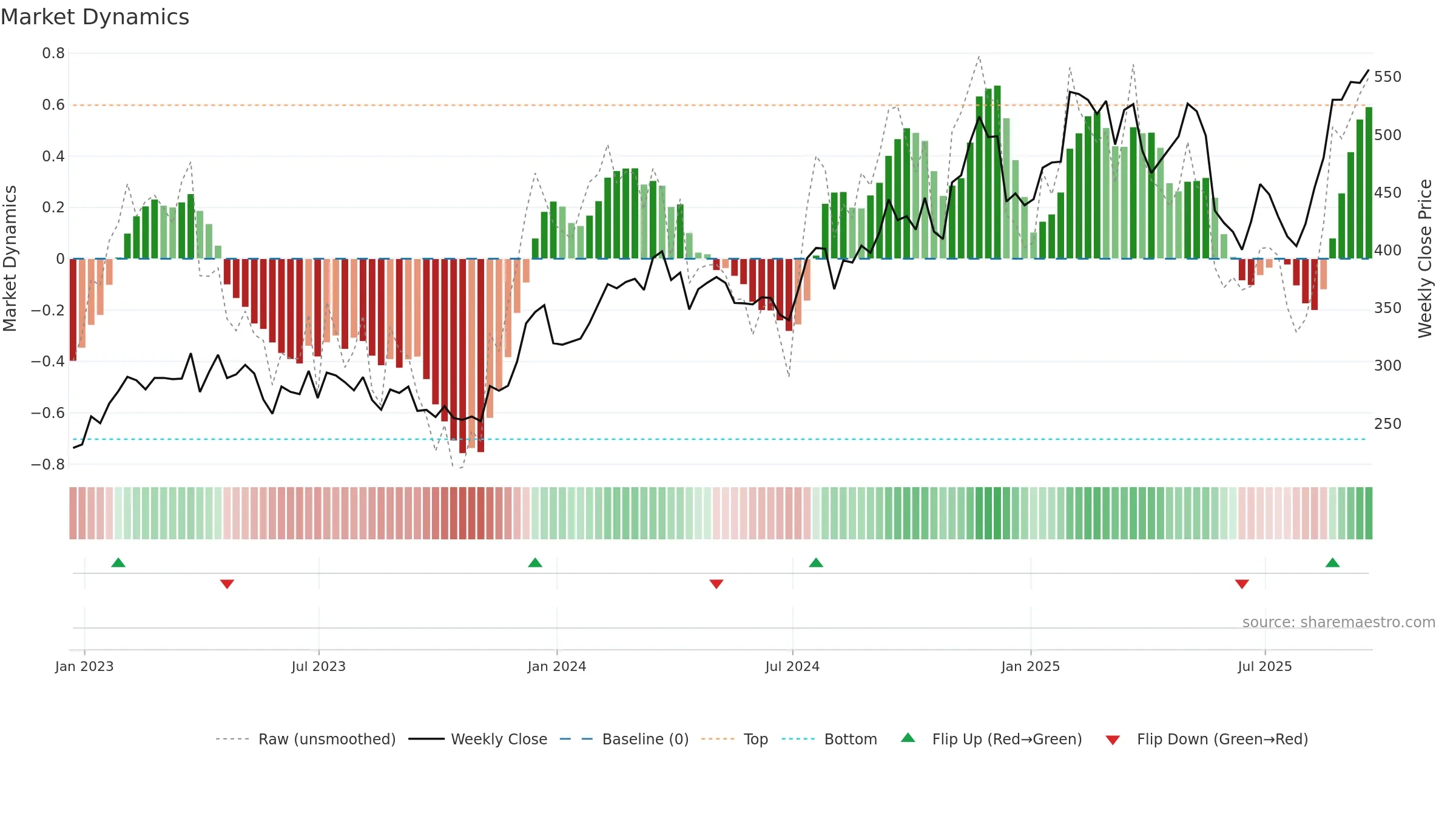Click the green flip-up marker just after Jul 2024

click(x=816, y=562)
